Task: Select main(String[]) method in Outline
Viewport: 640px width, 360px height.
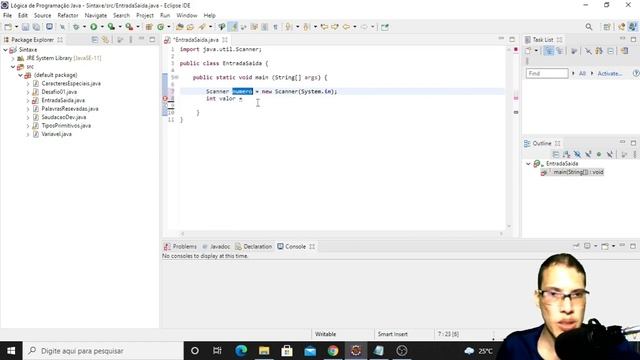Action: tap(578, 172)
